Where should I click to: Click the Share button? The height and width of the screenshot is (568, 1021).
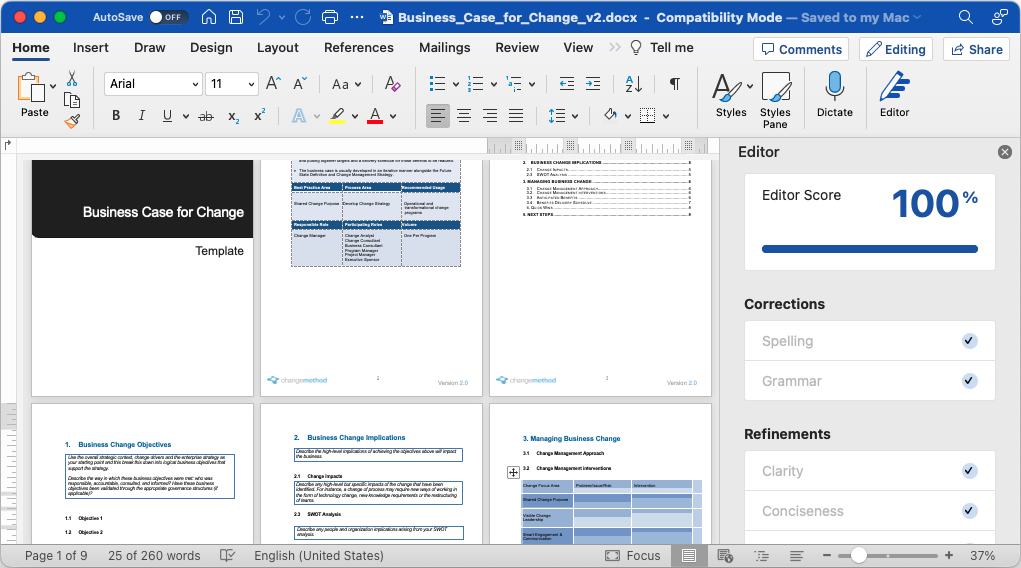point(975,49)
